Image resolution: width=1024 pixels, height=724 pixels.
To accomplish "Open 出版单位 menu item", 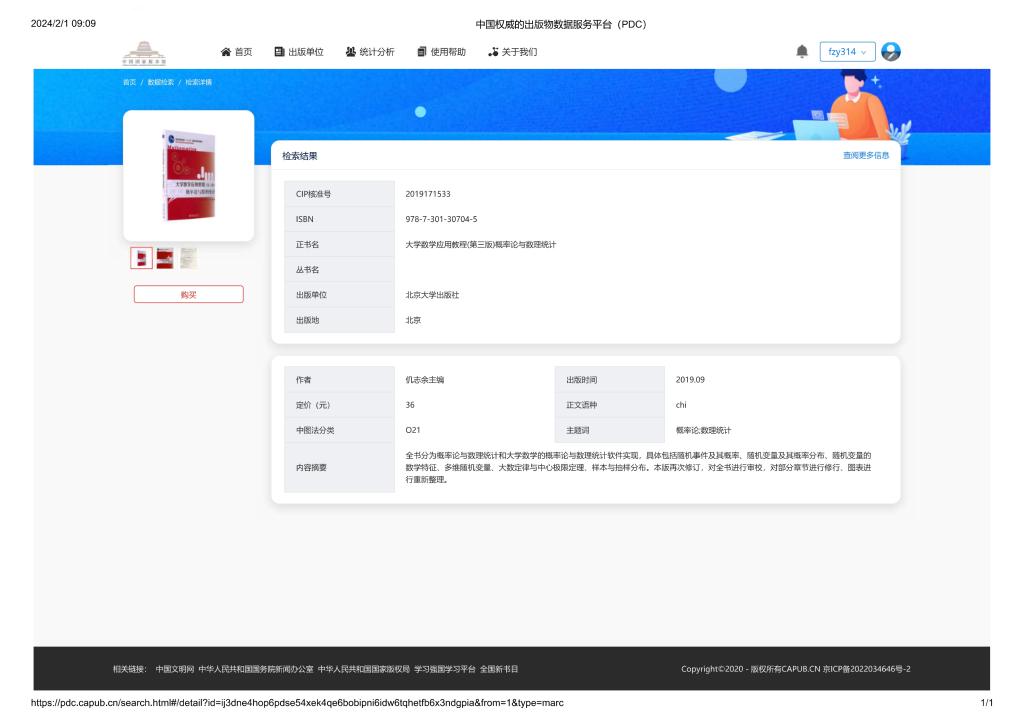I will (x=299, y=52).
